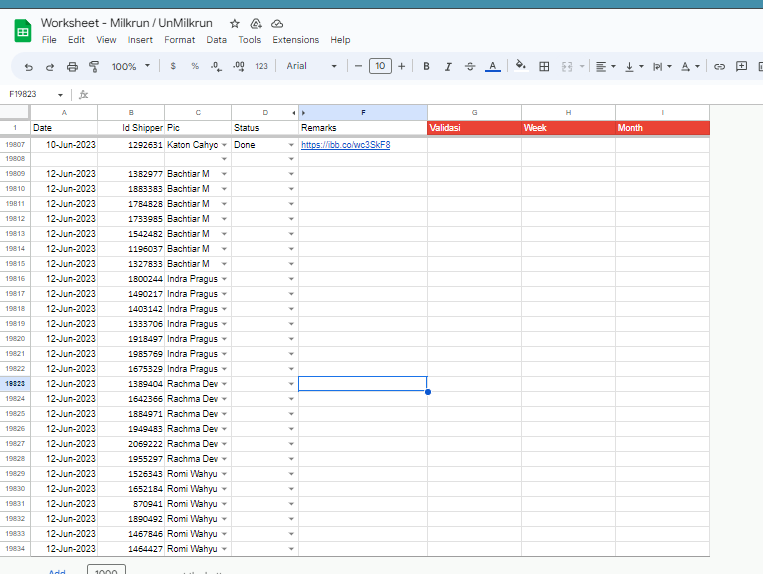Open the Format menu
Screen dimensions: 763x574
coord(180,40)
